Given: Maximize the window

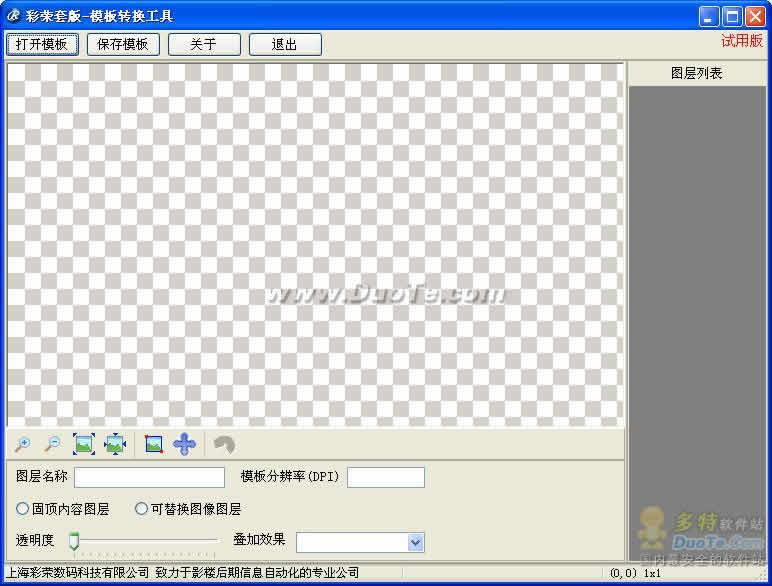Looking at the screenshot, I should point(732,17).
